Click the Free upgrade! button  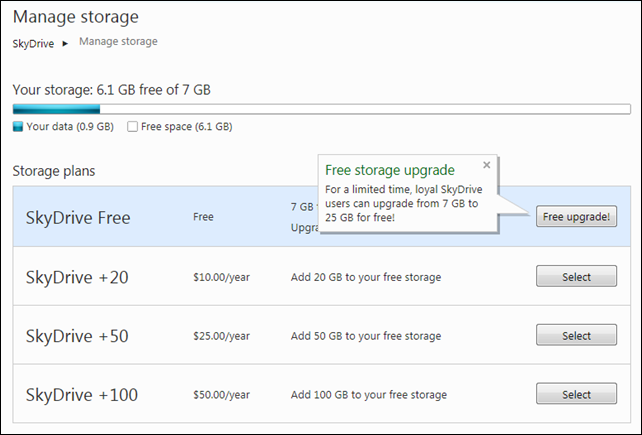coord(576,216)
